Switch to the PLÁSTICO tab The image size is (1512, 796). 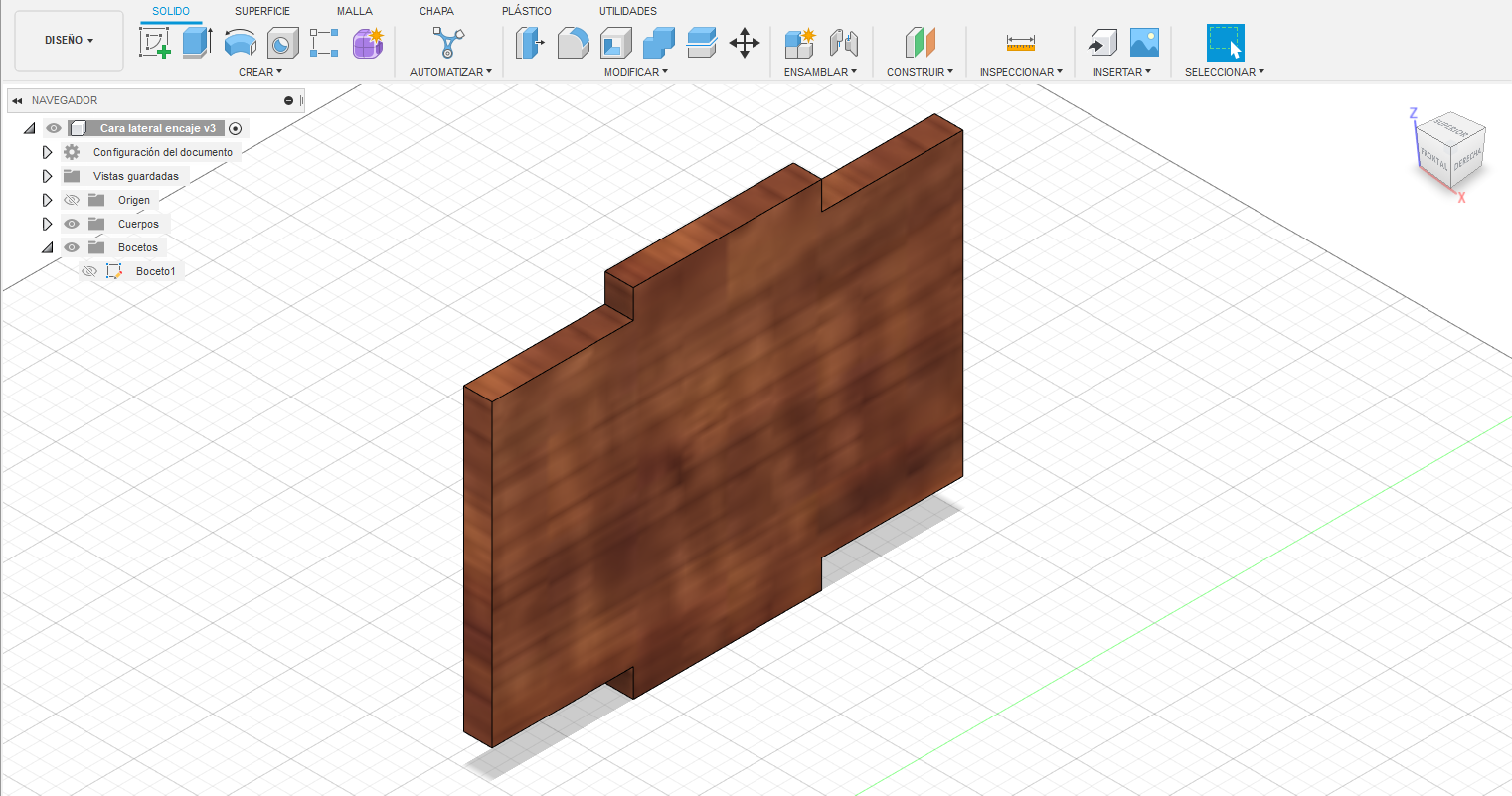(527, 11)
